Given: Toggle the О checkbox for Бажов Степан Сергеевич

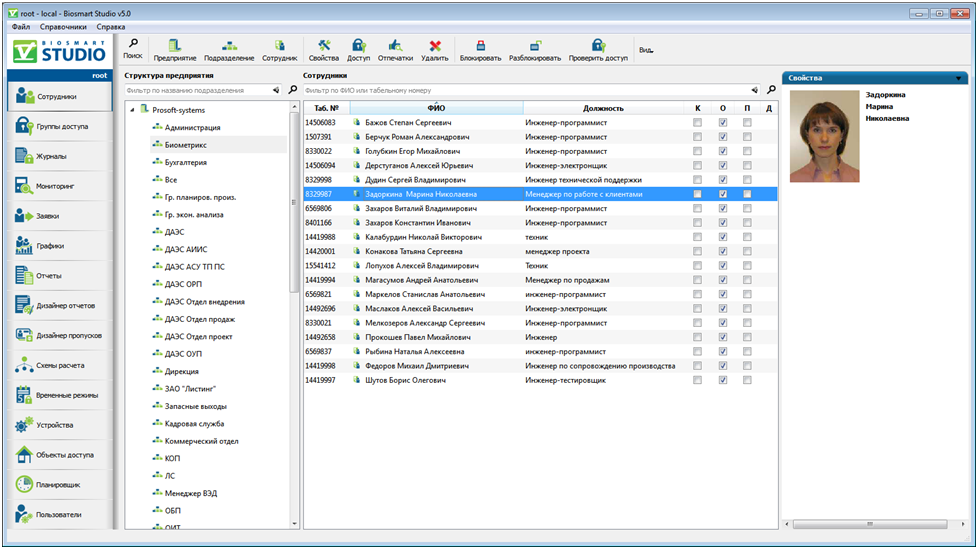Looking at the screenshot, I should point(723,123).
